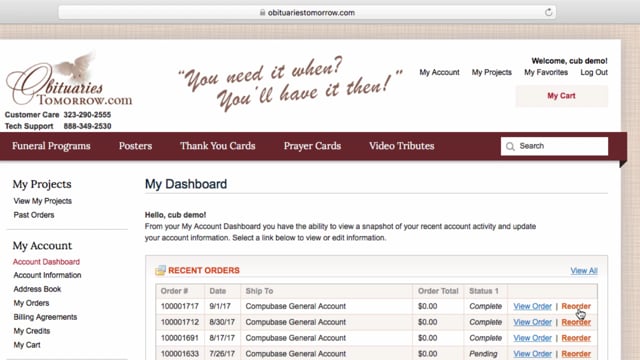
Task: Open the Funeral Programs menu
Action: point(51,146)
